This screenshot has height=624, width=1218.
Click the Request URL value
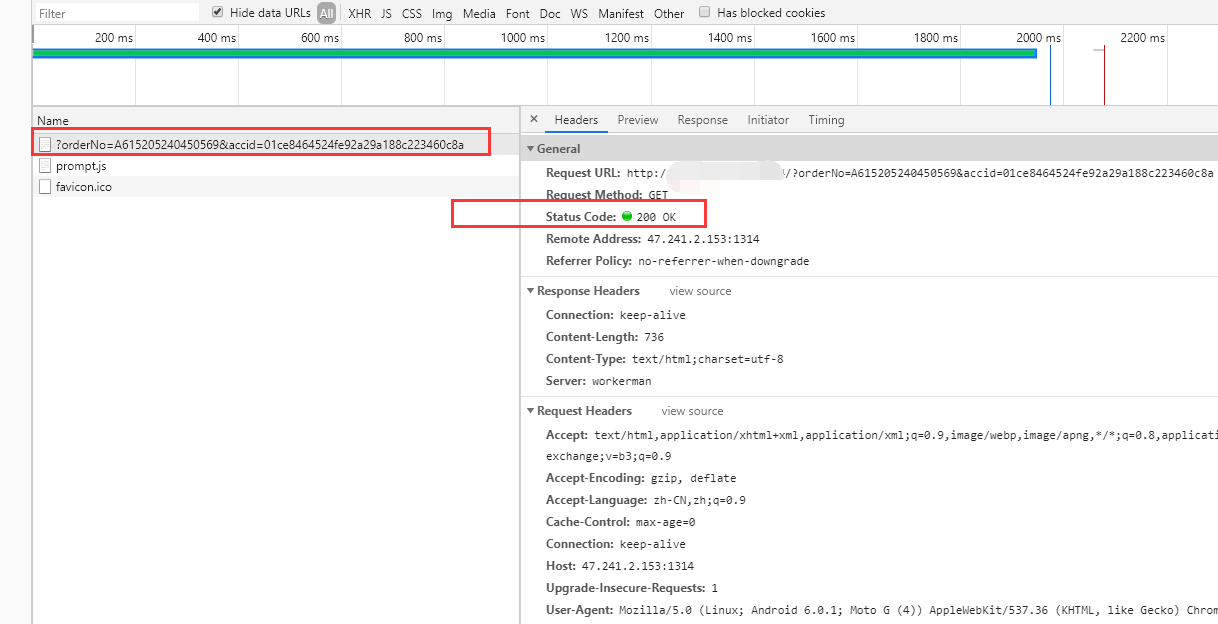pos(920,173)
